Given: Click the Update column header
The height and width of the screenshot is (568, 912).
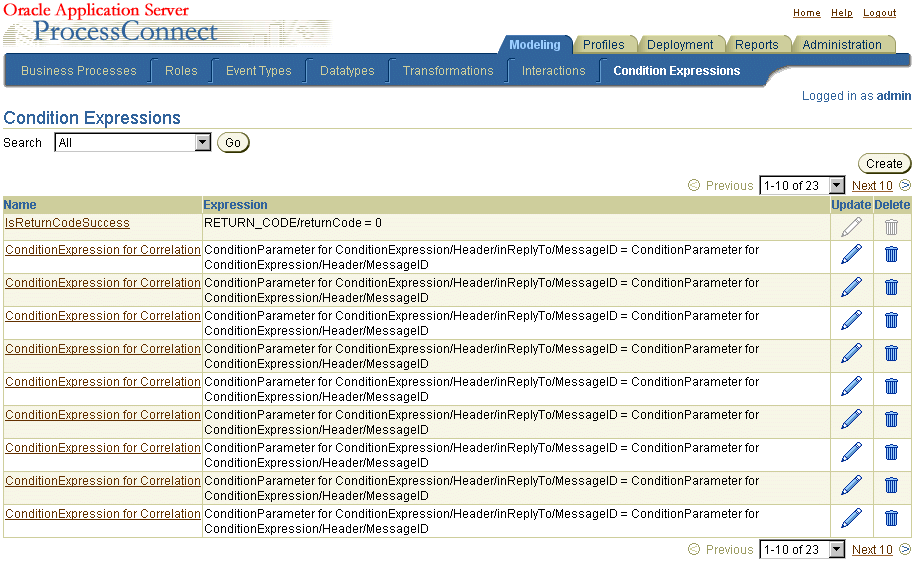Looking at the screenshot, I should point(851,205).
